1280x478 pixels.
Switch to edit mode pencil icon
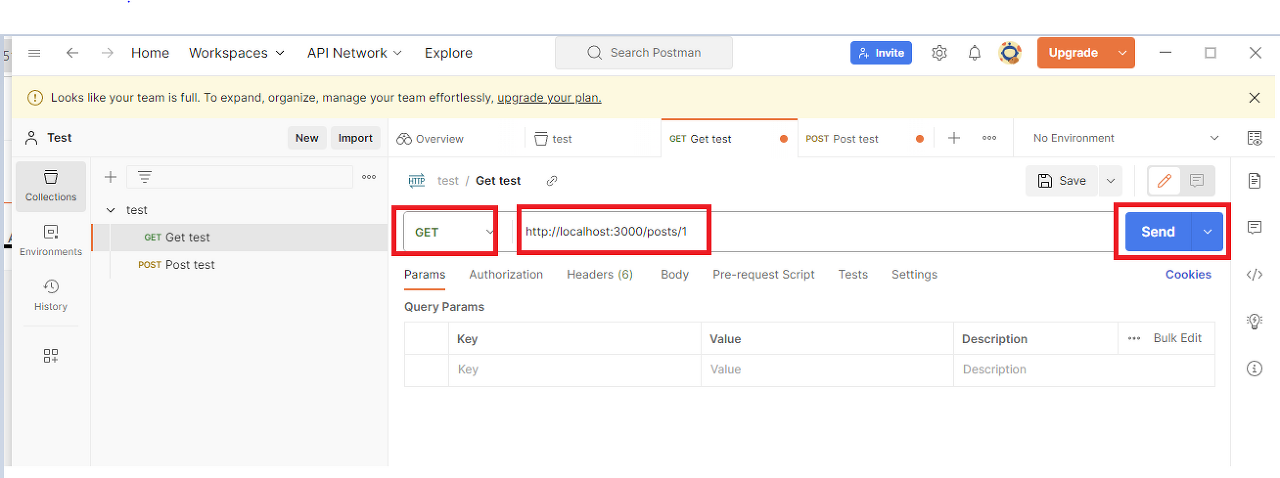[1164, 181]
